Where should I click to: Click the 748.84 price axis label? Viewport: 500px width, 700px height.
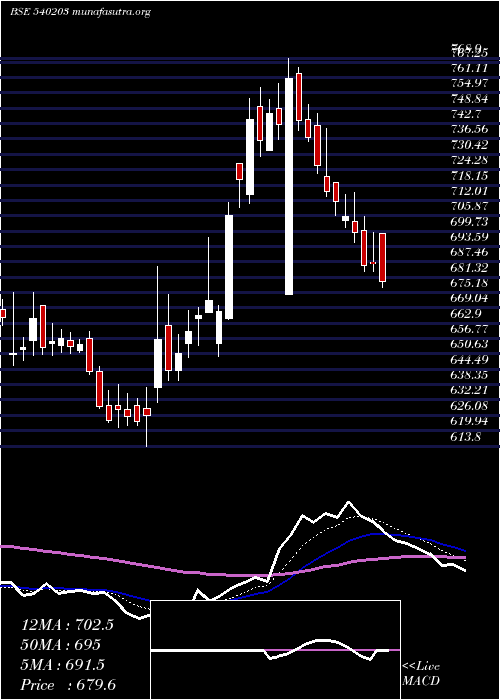tap(469, 98)
